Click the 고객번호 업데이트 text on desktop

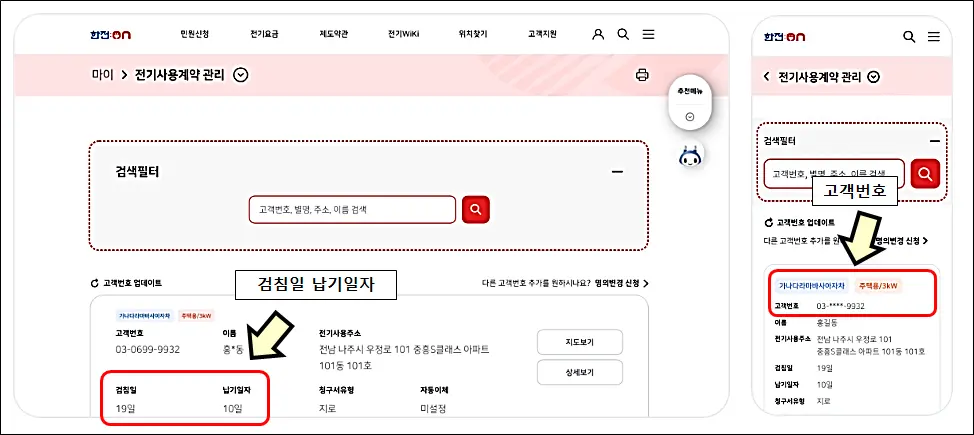(x=133, y=283)
